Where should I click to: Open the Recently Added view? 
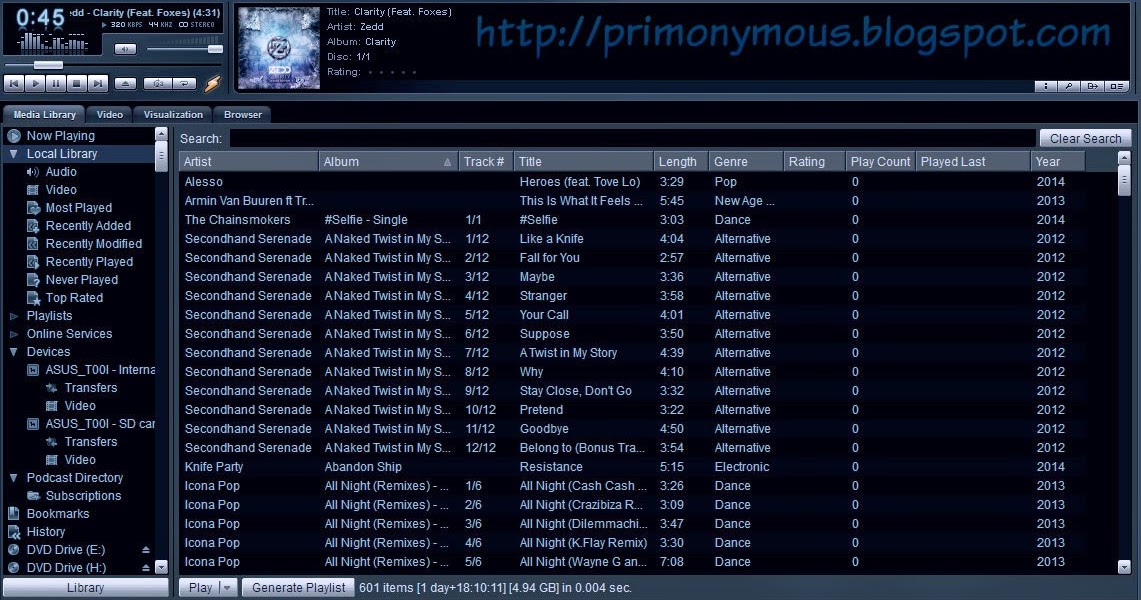tap(88, 225)
